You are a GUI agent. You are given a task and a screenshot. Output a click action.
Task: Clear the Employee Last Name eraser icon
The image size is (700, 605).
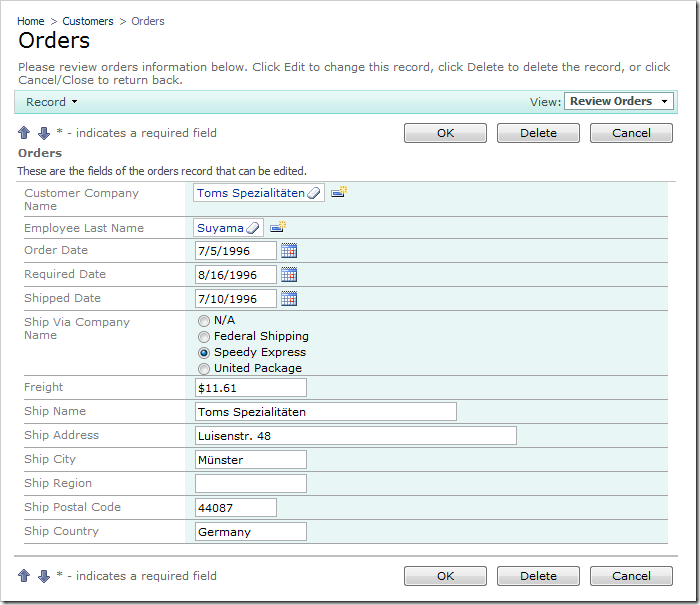click(253, 228)
